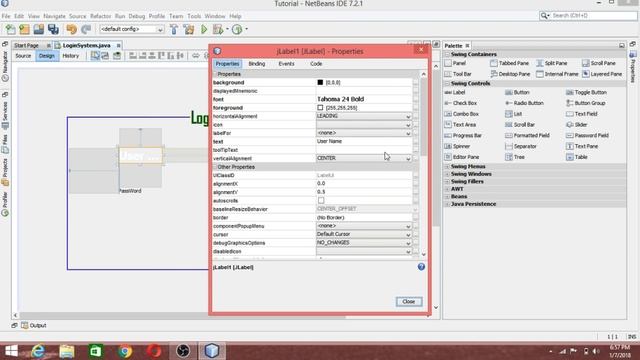The height and width of the screenshot is (360, 640).
Task: Click the Save All toolbar icon
Action: coord(53,29)
